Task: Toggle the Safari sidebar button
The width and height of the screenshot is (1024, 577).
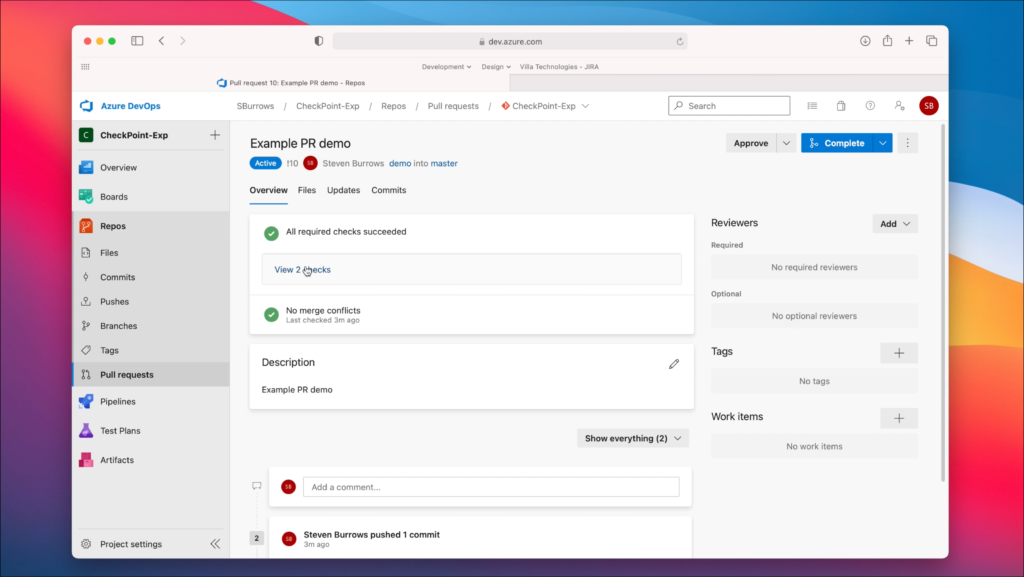Action: [137, 40]
